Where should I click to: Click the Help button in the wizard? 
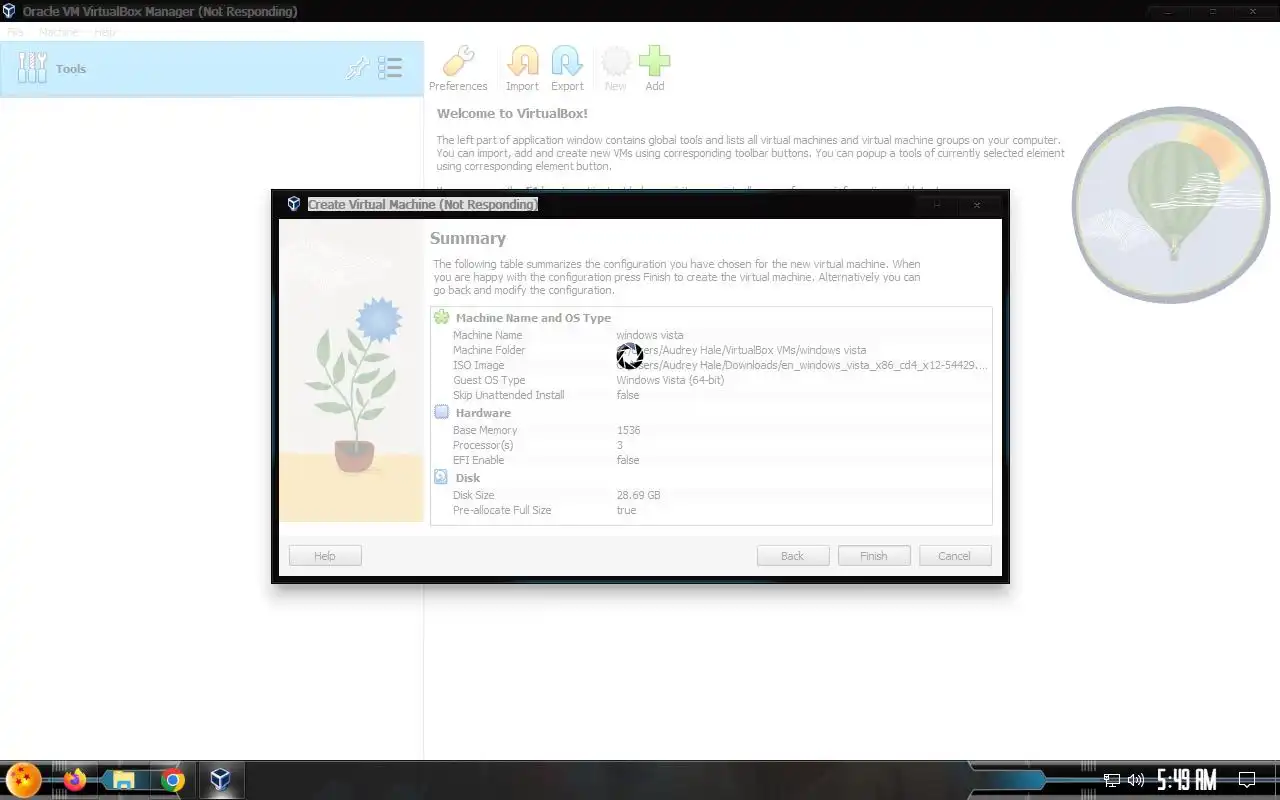pyautogui.click(x=325, y=556)
